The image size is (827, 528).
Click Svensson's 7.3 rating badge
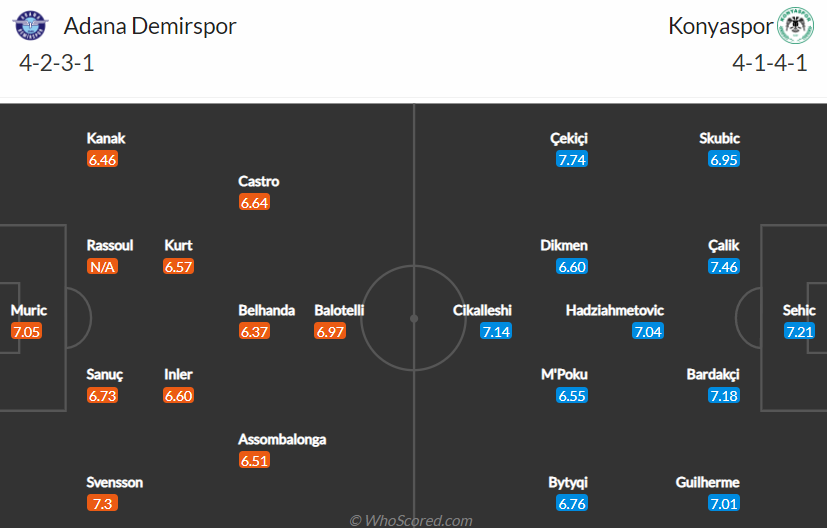102,503
